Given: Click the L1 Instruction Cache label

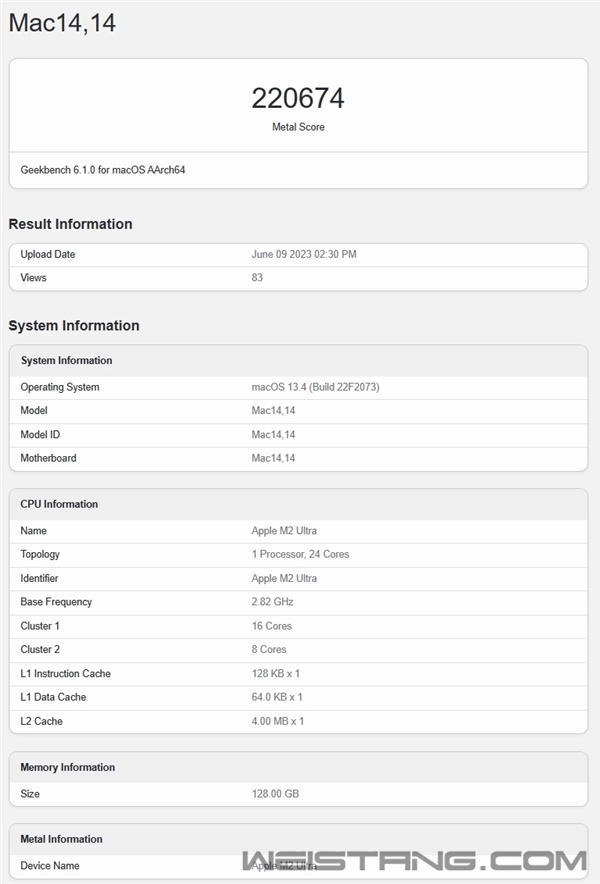Looking at the screenshot, I should (x=65, y=673).
